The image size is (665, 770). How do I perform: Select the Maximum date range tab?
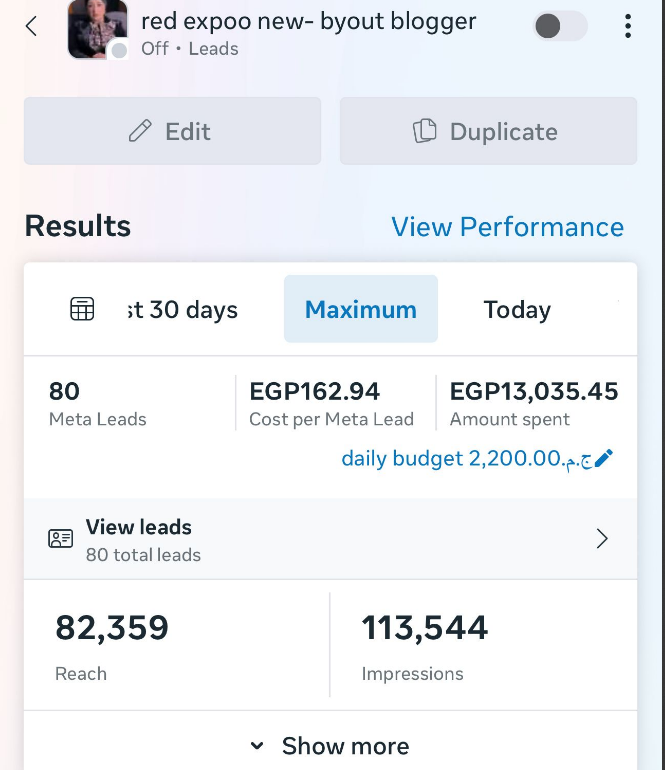(361, 310)
